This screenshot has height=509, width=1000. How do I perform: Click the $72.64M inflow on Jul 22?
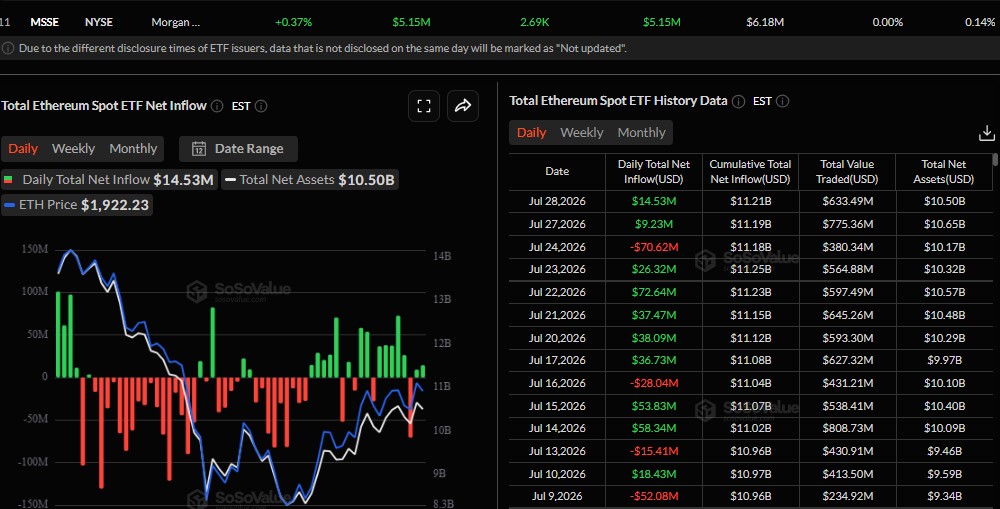(x=654, y=292)
